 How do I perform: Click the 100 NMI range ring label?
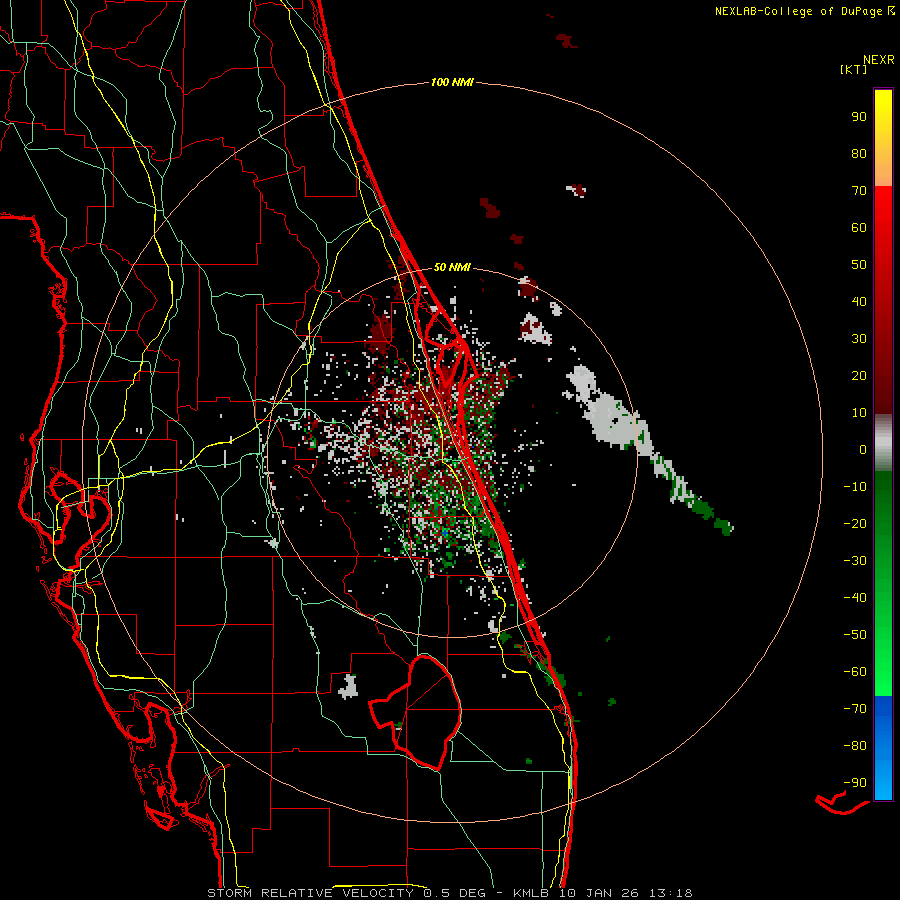pos(452,83)
